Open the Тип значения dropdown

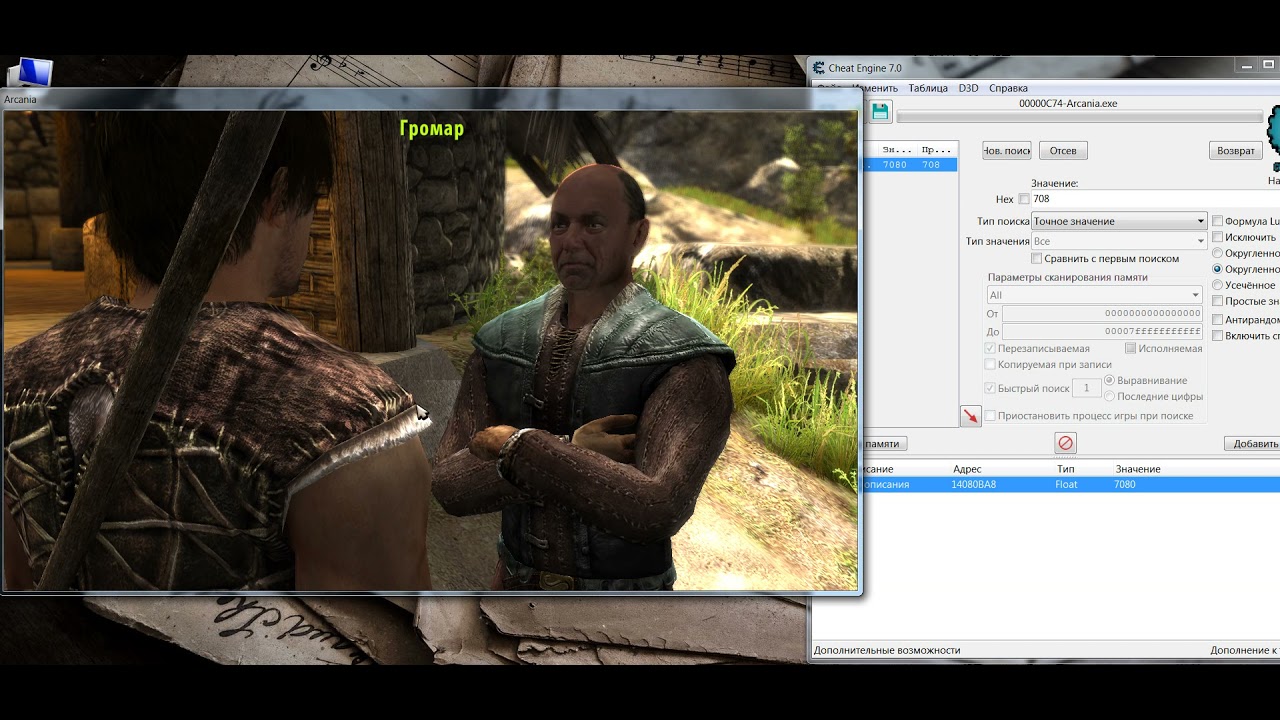pos(1119,241)
